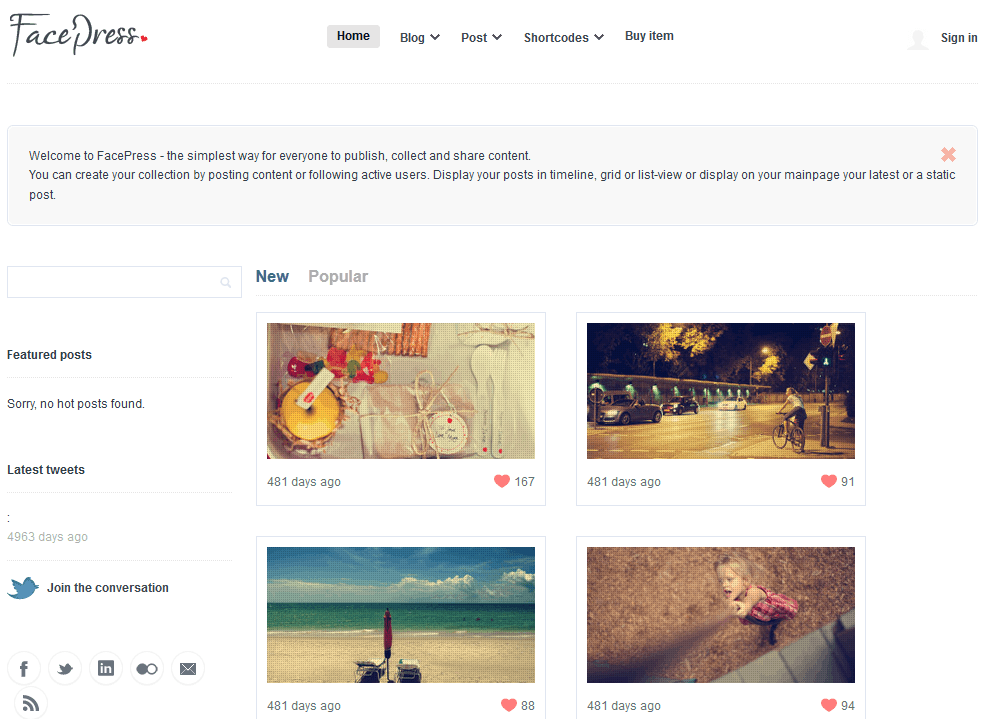The width and height of the screenshot is (995, 719).
Task: Like the post with 88 hearts
Action: click(508, 705)
